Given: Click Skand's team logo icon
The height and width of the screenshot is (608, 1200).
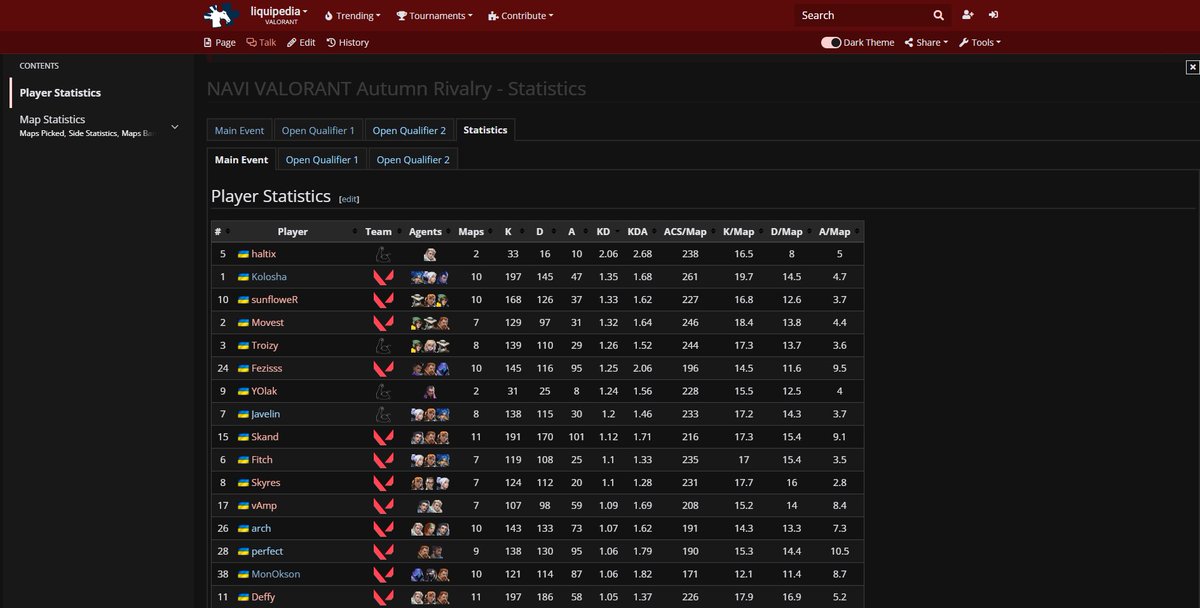Looking at the screenshot, I should click(x=382, y=437).
